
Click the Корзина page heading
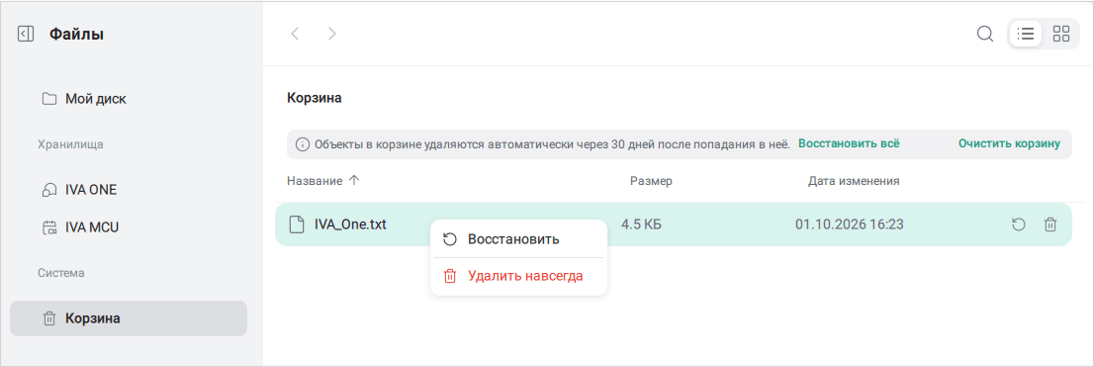coord(314,98)
